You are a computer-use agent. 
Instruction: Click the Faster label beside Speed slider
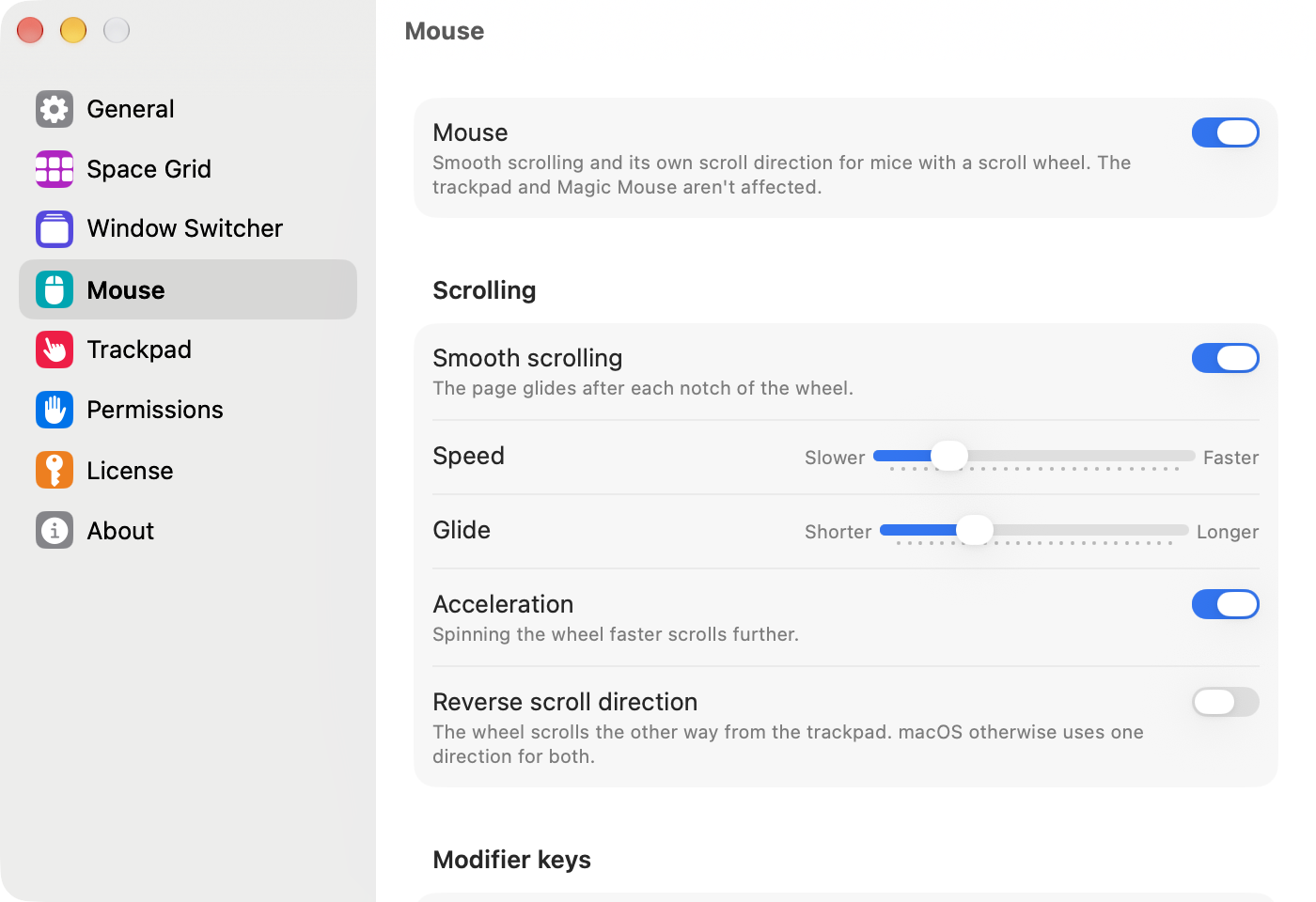point(1230,458)
